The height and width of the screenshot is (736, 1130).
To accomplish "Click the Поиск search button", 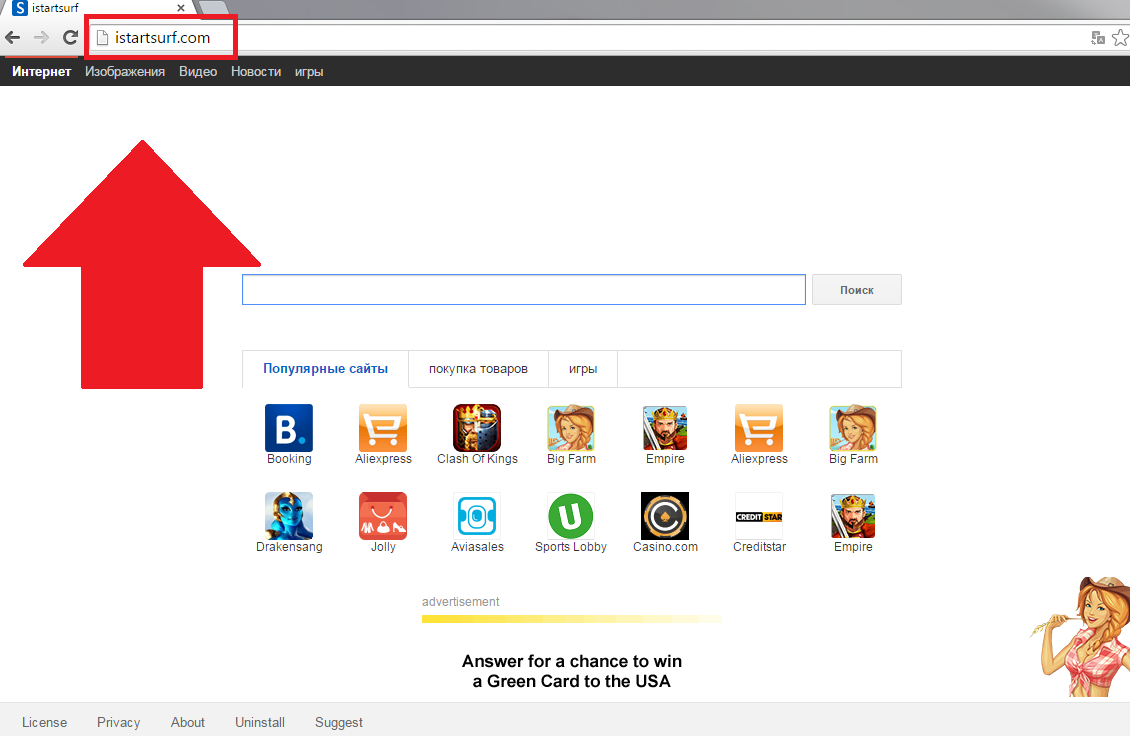I will point(857,290).
